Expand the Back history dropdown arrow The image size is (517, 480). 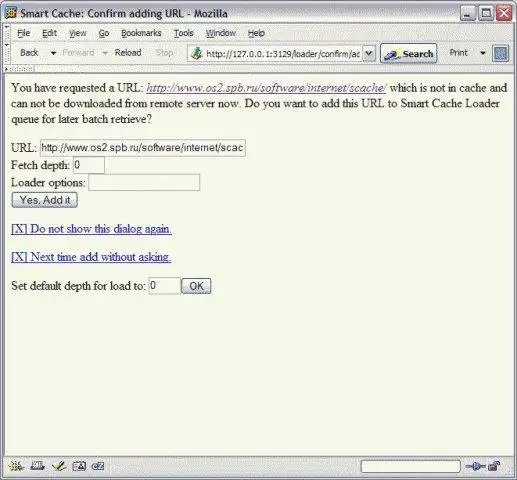tap(53, 53)
